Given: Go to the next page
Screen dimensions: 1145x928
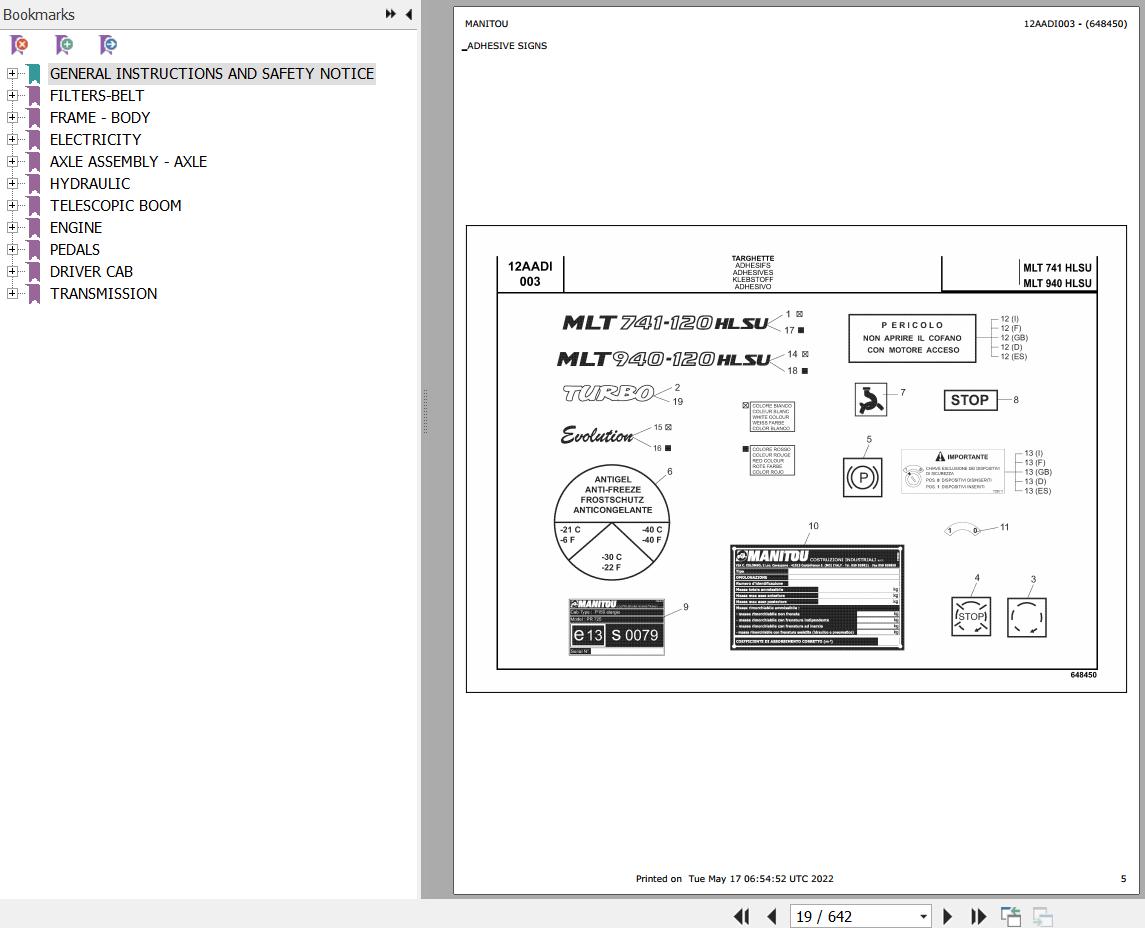Looking at the screenshot, I should point(948,916).
